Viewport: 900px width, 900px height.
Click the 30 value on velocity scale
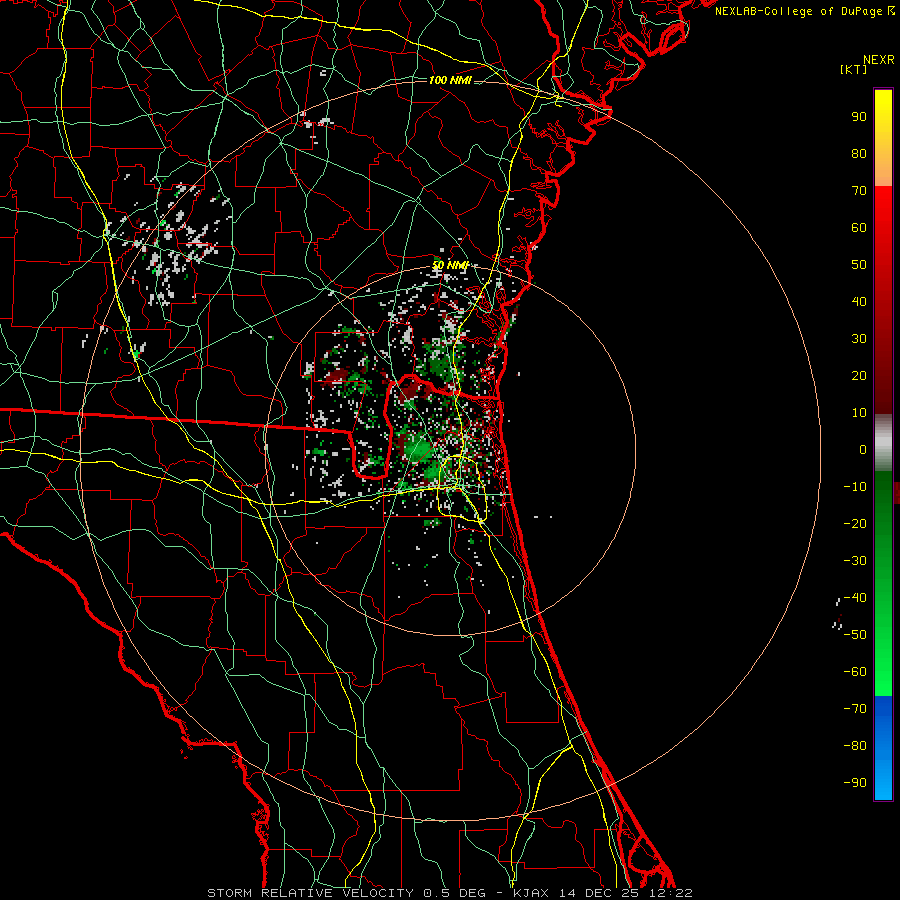859,339
